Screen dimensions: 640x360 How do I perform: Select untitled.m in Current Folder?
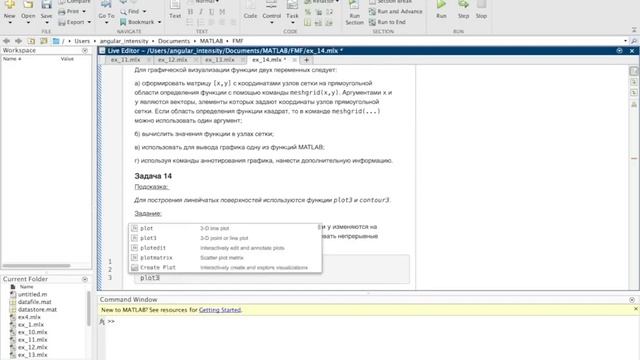(x=33, y=294)
